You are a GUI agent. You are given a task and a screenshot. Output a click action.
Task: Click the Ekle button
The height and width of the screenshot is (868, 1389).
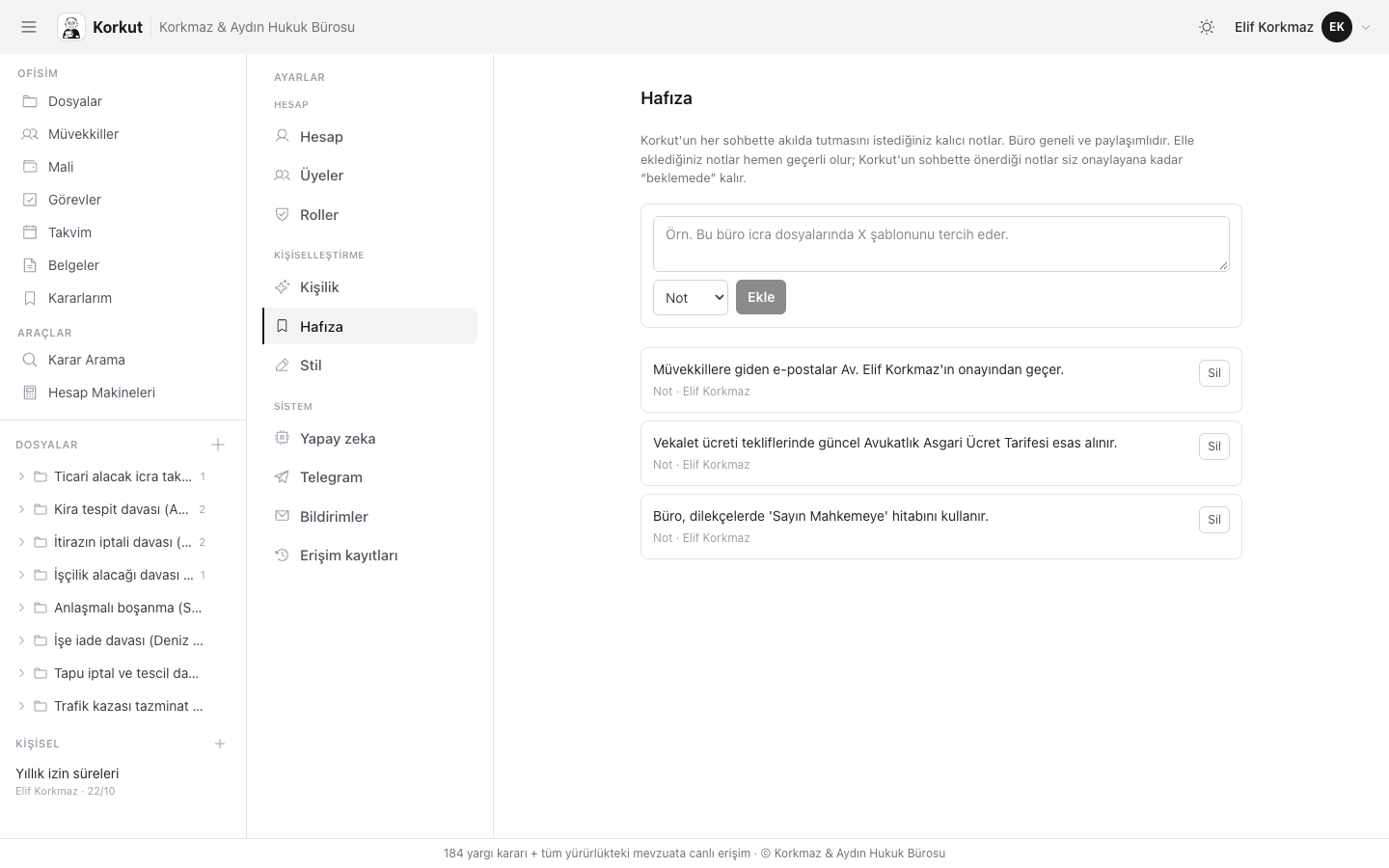[x=761, y=297]
